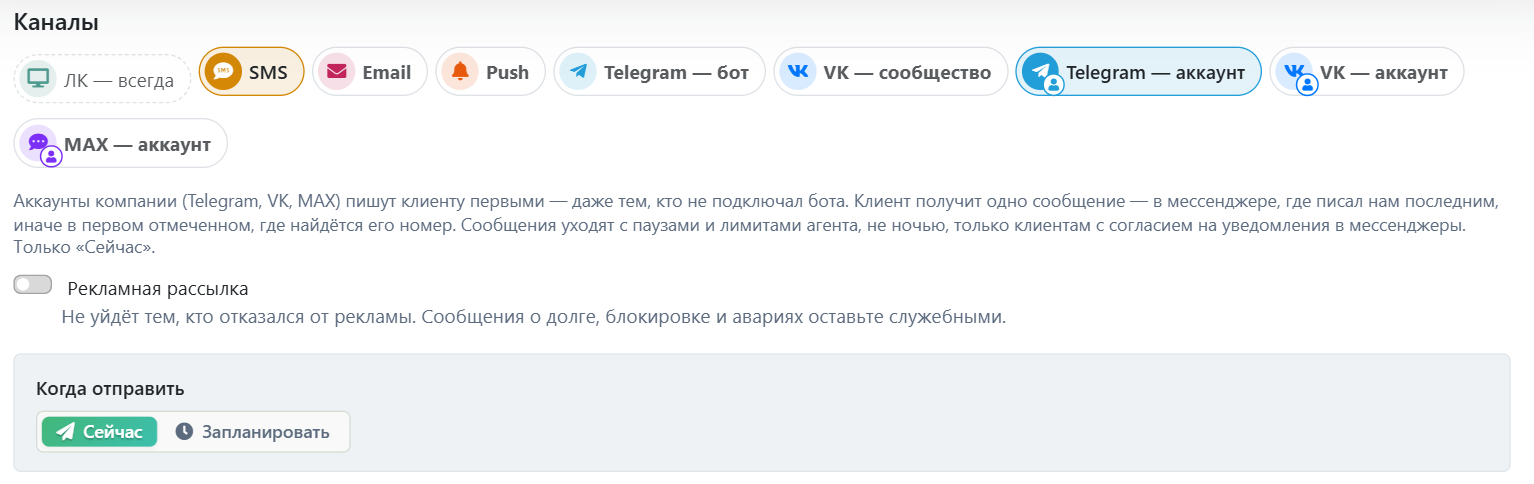Select the «Telegram — бот» channel chip
This screenshot has width=1534, height=484.
coord(660,72)
